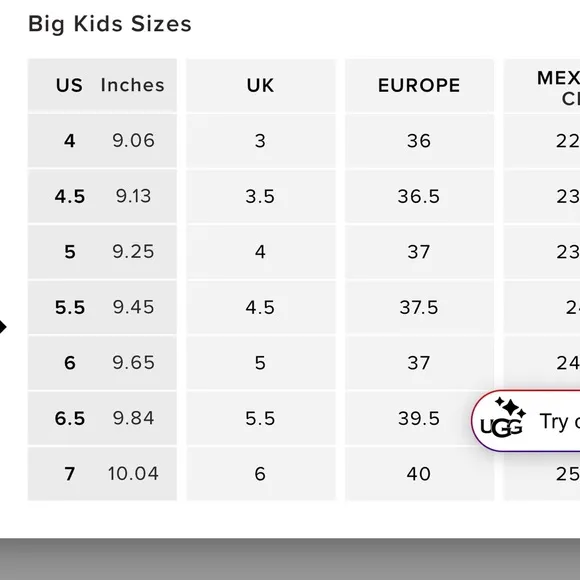
Task: Click UK size 5.5 cell
Action: (x=261, y=418)
